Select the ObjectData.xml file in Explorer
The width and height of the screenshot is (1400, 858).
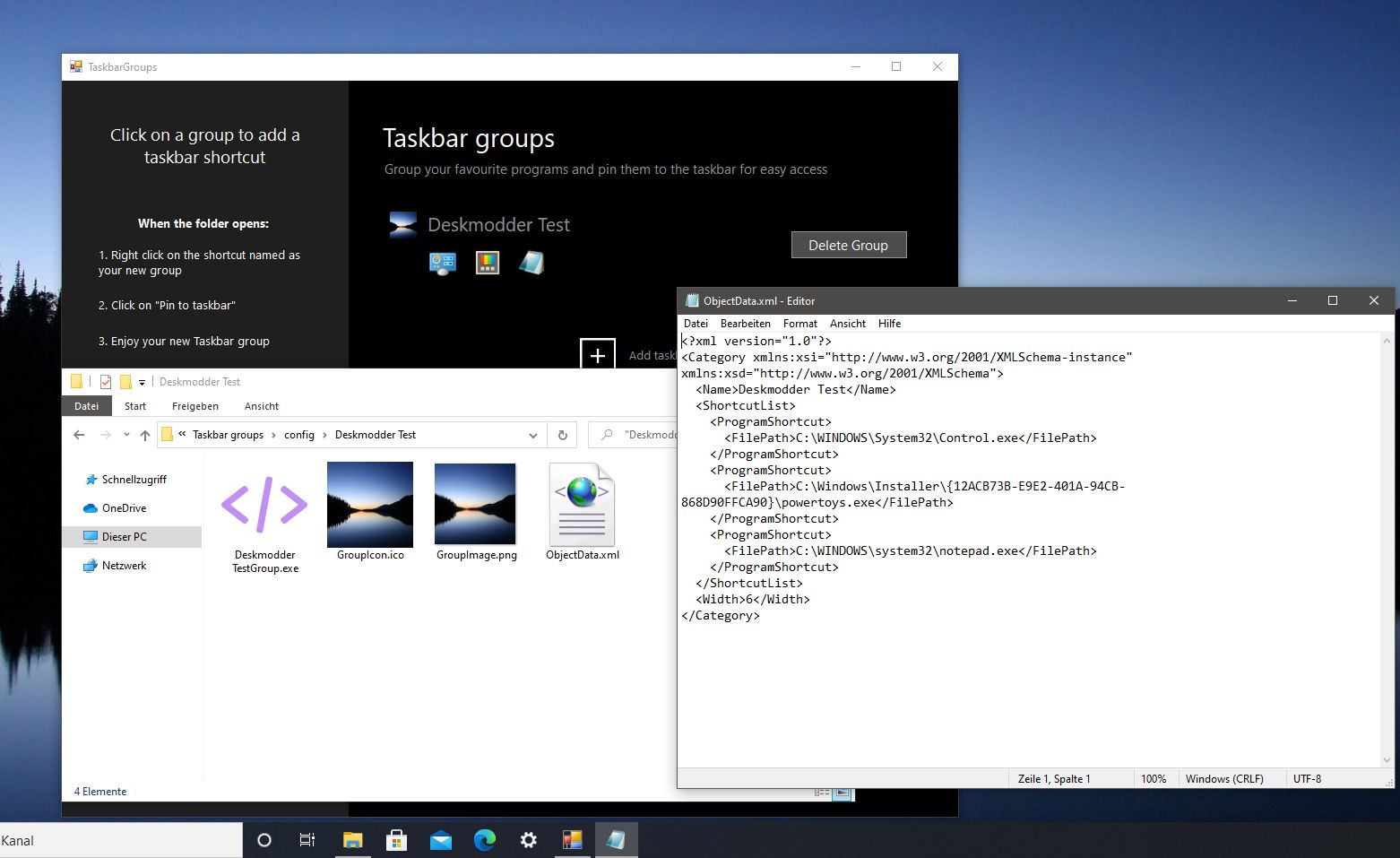pyautogui.click(x=583, y=512)
